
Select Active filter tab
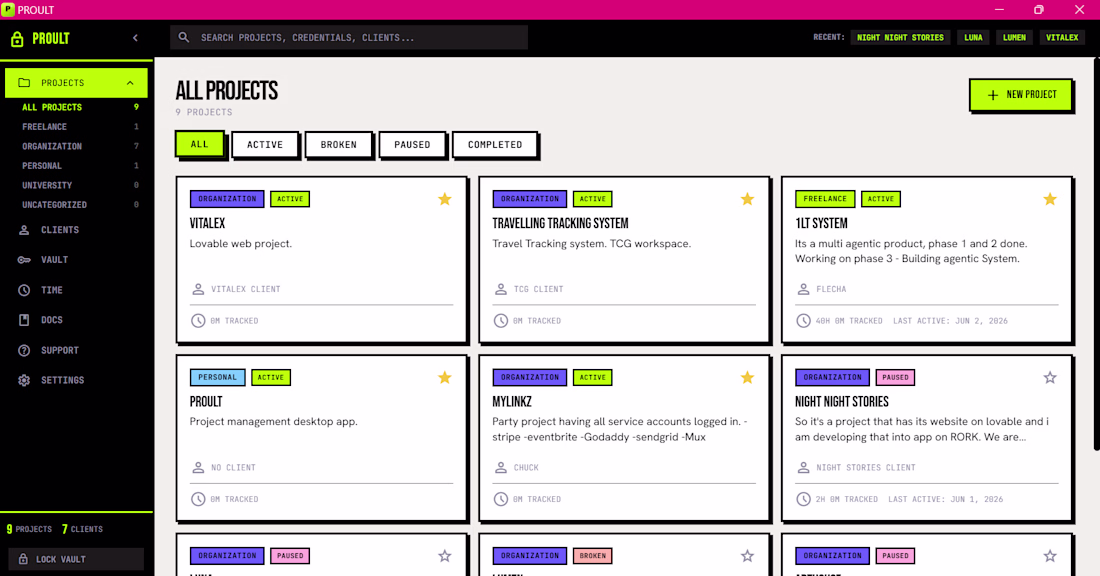[264, 145]
